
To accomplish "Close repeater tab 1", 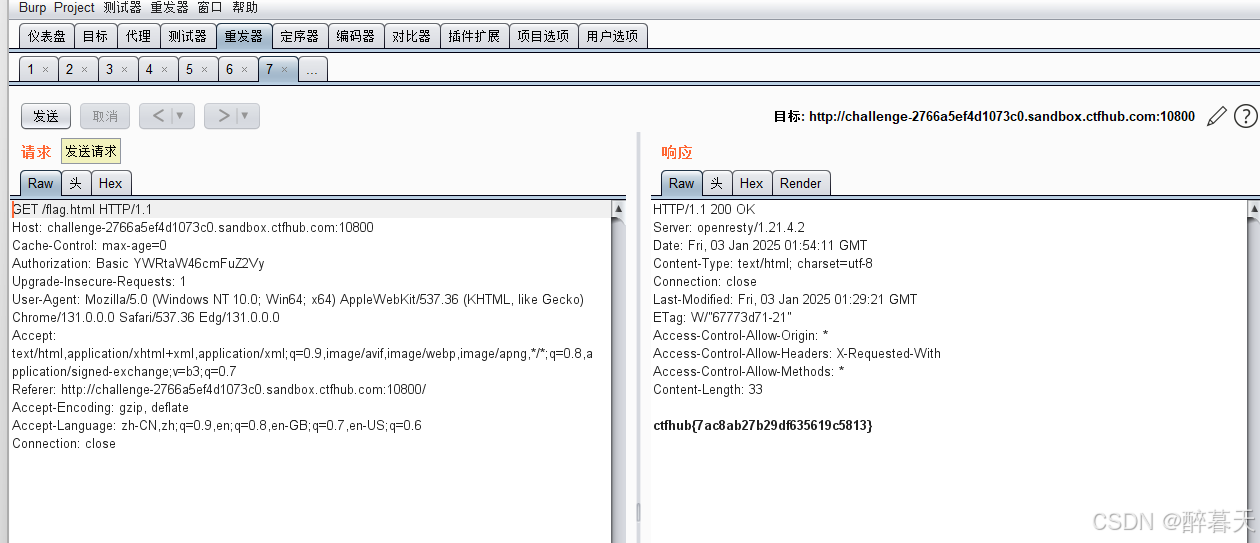I will coord(45,70).
